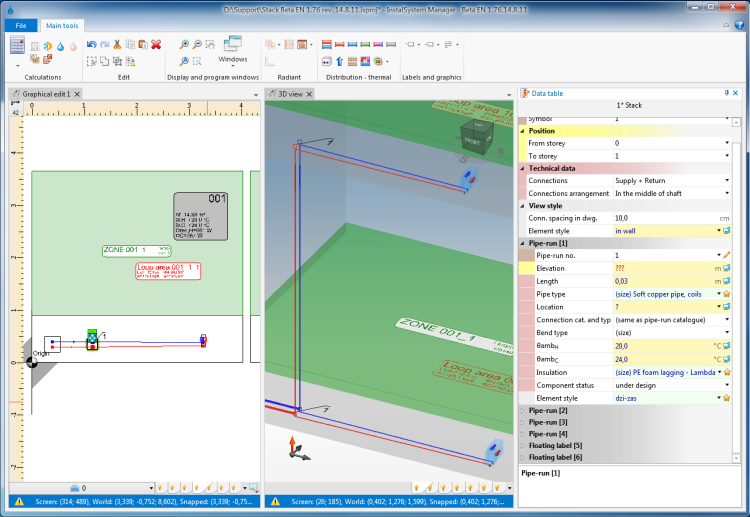Click the blue water drop calculation icon
The height and width of the screenshot is (517, 750).
pos(60,46)
